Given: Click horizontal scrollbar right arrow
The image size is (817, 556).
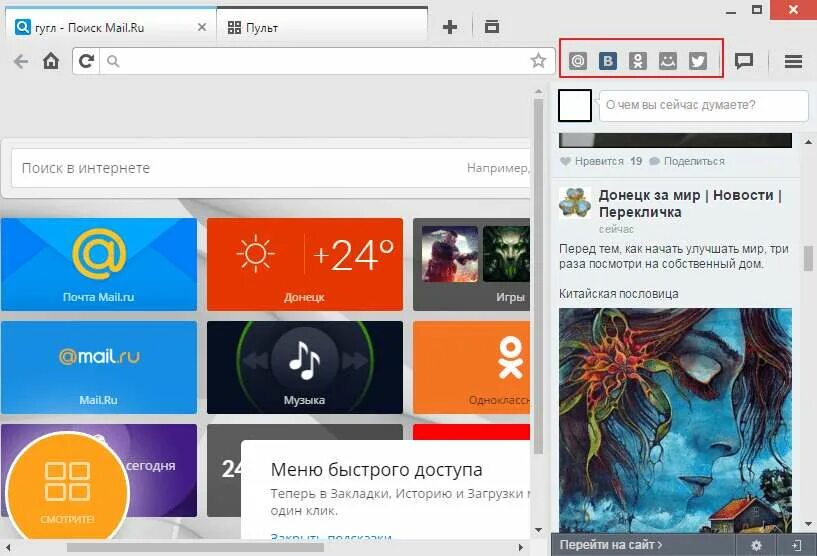Looking at the screenshot, I should (x=521, y=548).
